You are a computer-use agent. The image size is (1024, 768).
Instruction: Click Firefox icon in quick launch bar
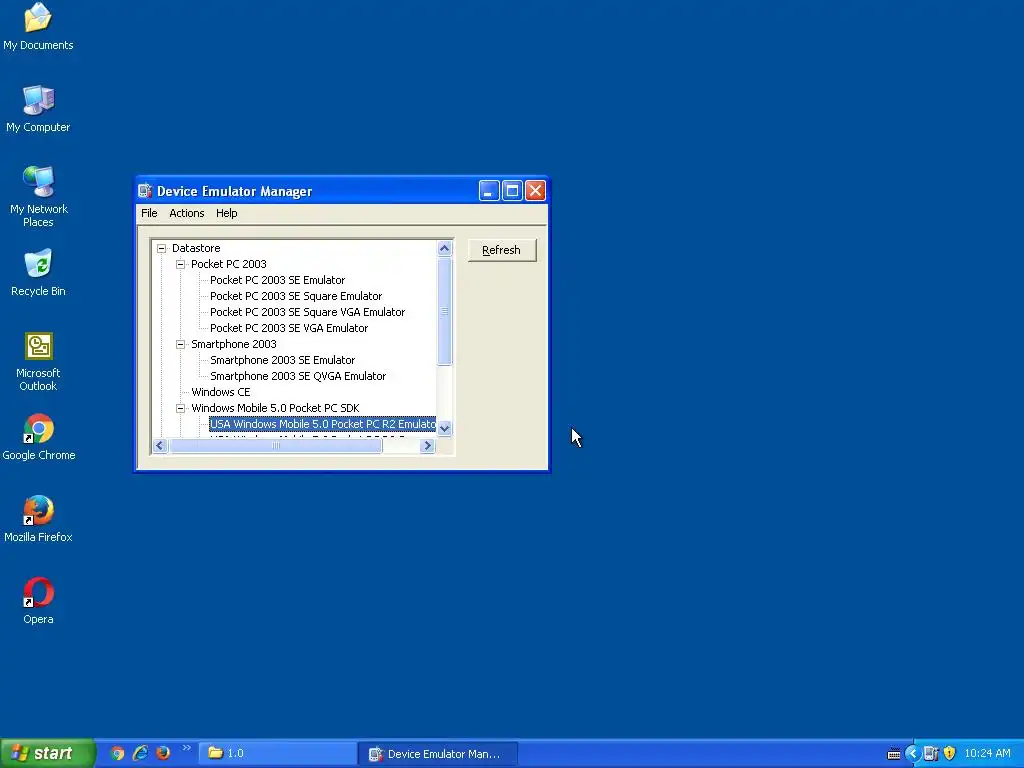(x=163, y=753)
